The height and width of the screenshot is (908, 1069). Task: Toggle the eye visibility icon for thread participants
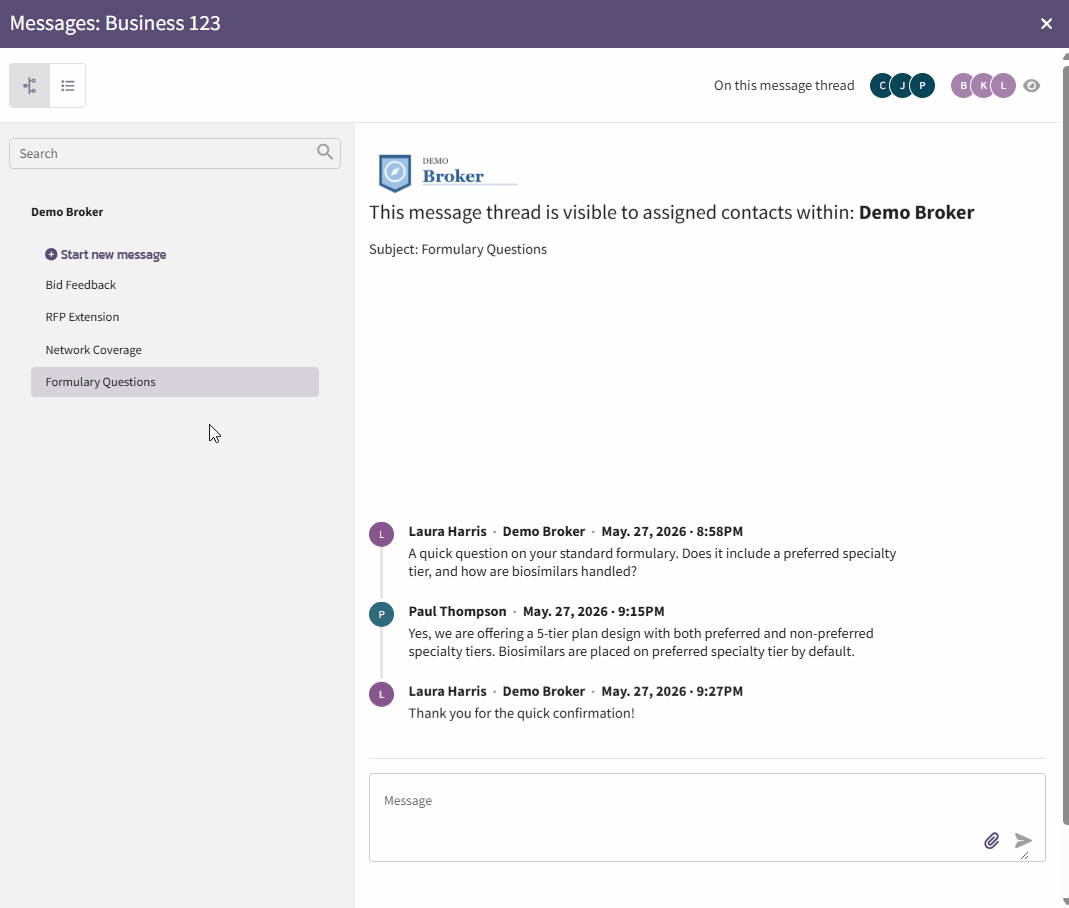1032,85
